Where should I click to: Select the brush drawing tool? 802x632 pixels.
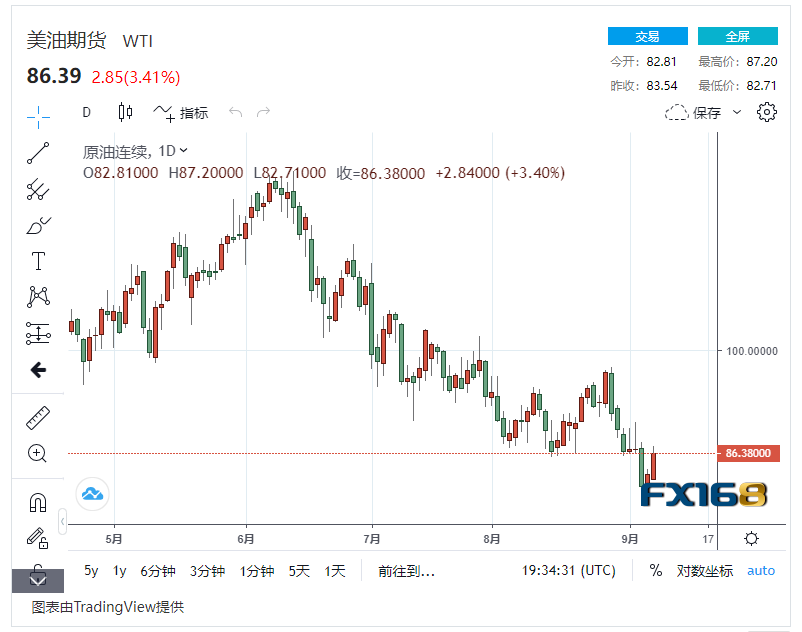tap(38, 225)
